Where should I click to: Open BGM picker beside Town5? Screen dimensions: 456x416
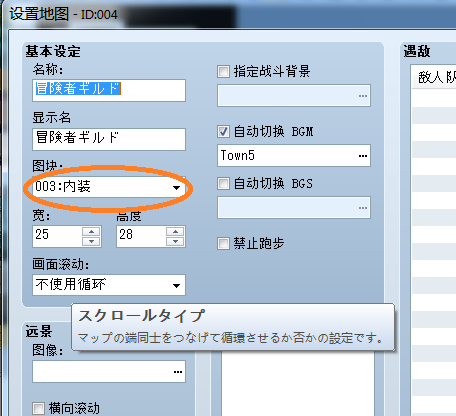pyautogui.click(x=363, y=156)
